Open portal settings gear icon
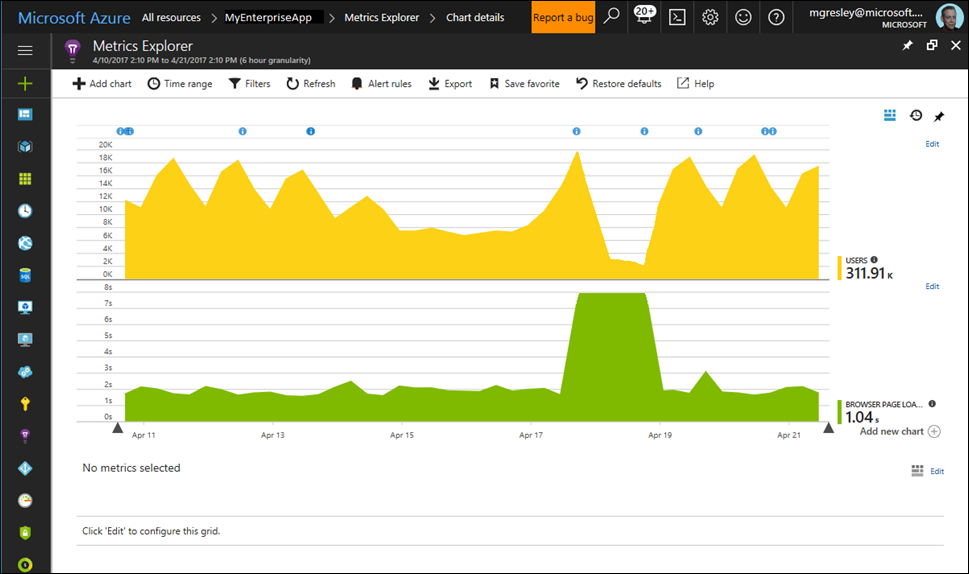Image resolution: width=969 pixels, height=574 pixels. [710, 17]
